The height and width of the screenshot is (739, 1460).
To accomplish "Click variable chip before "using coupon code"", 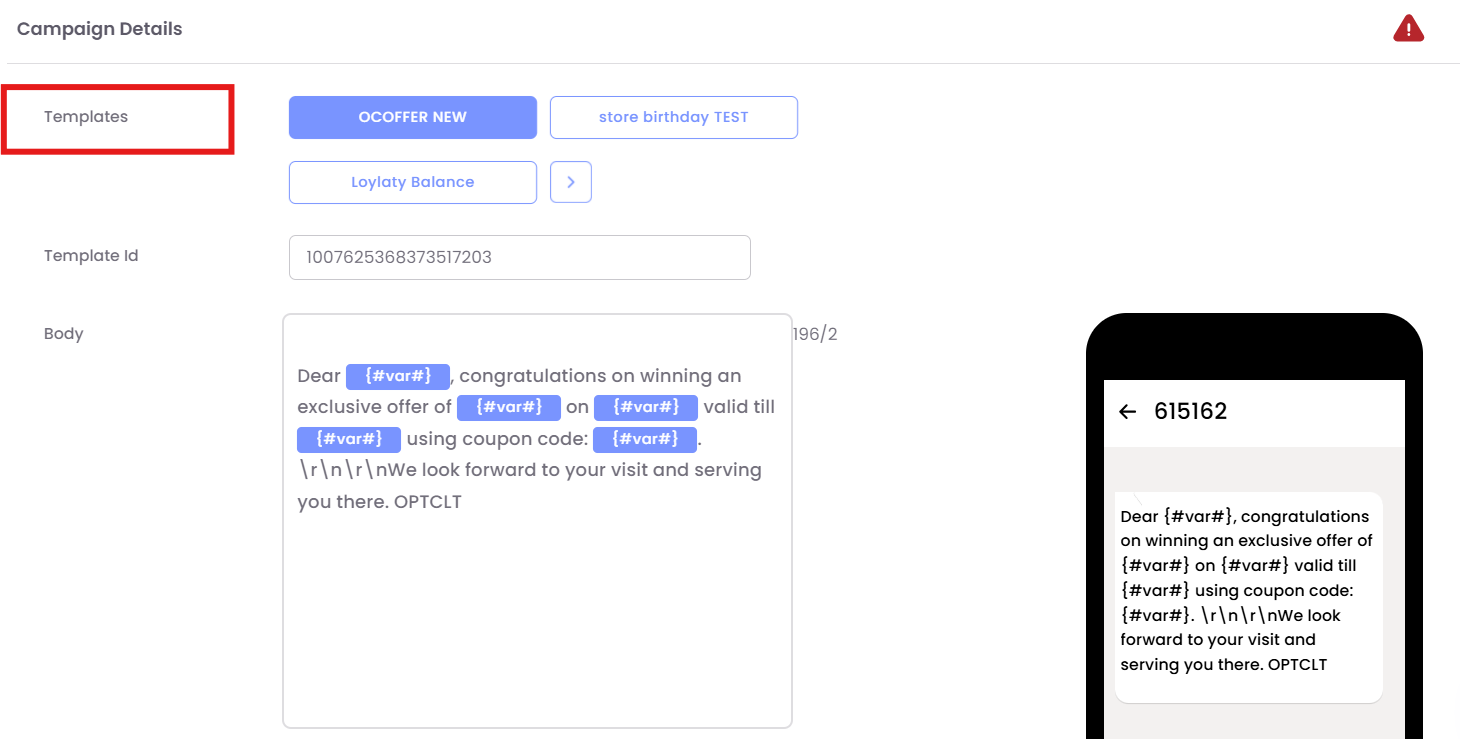I will pyautogui.click(x=349, y=439).
